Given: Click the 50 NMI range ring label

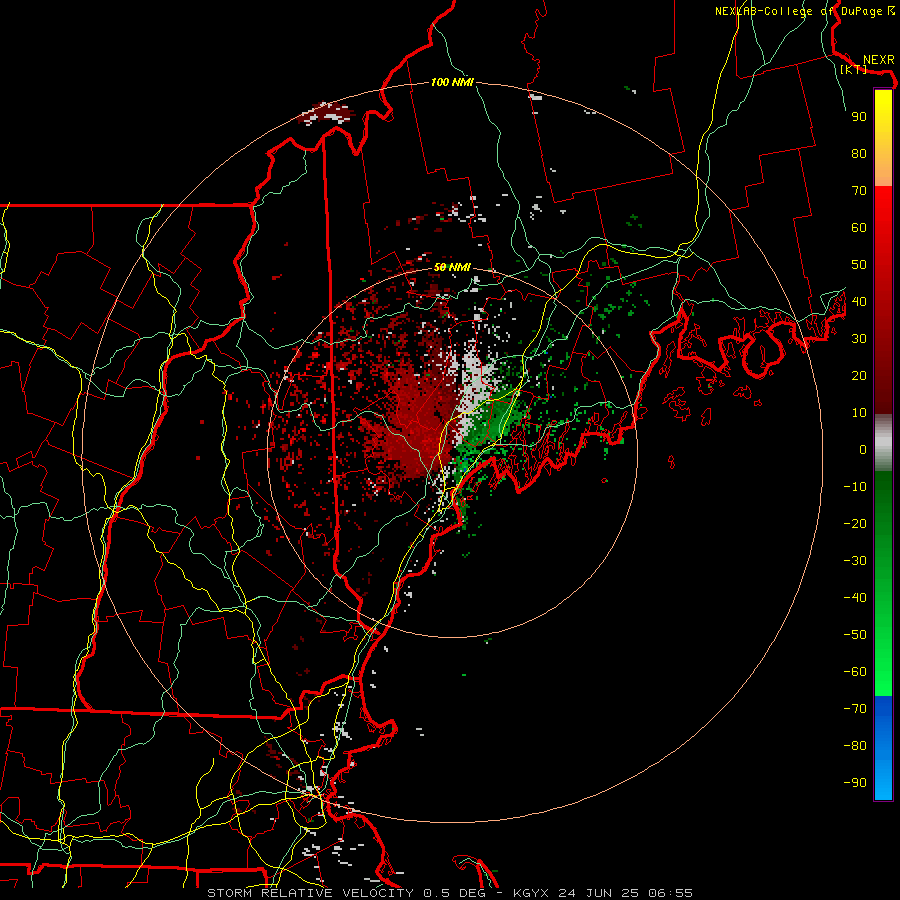Looking at the screenshot, I should [452, 267].
